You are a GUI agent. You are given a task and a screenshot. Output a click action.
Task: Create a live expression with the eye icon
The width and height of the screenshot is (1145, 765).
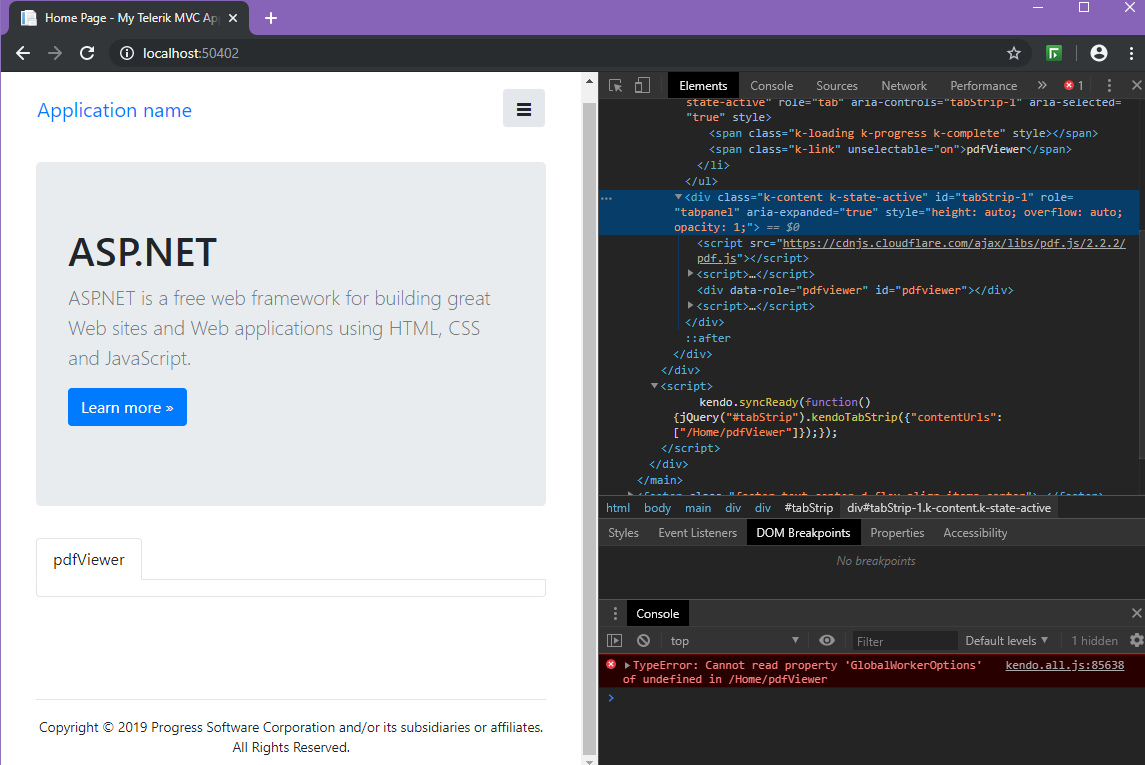(x=827, y=640)
